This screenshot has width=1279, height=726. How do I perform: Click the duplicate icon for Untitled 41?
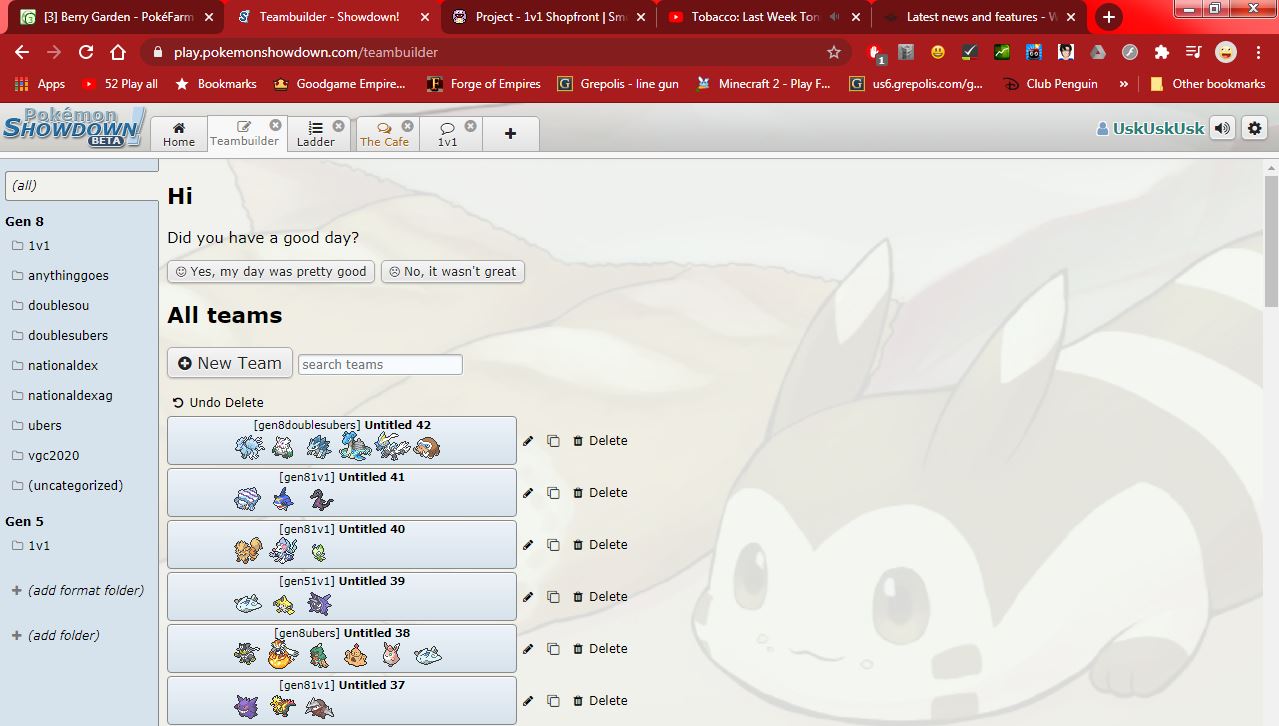553,493
